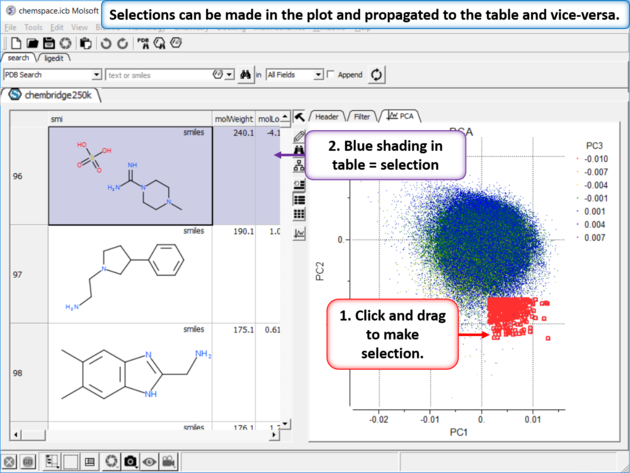Viewport: 630px width, 473px height.
Task: Open the Header tab in plot panel
Action: tap(327, 117)
